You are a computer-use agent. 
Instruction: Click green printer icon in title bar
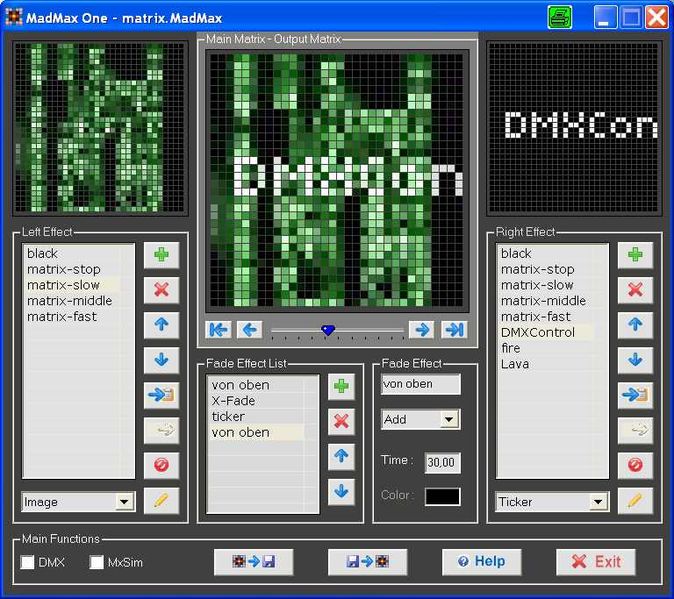(560, 17)
